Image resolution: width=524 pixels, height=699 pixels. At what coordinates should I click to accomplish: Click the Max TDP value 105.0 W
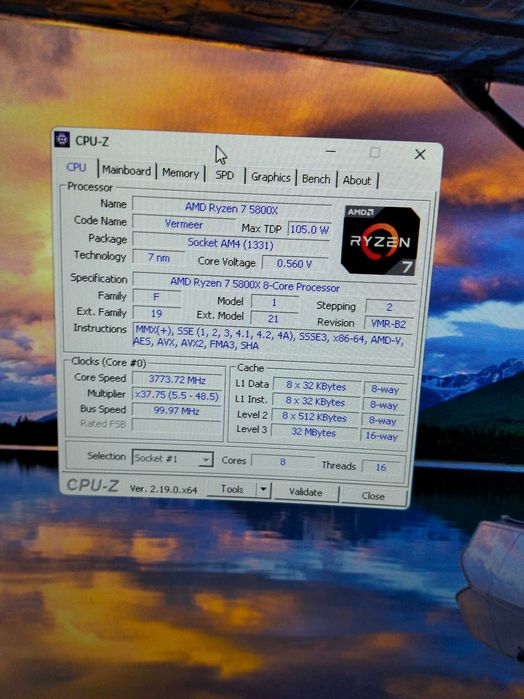pyautogui.click(x=309, y=230)
